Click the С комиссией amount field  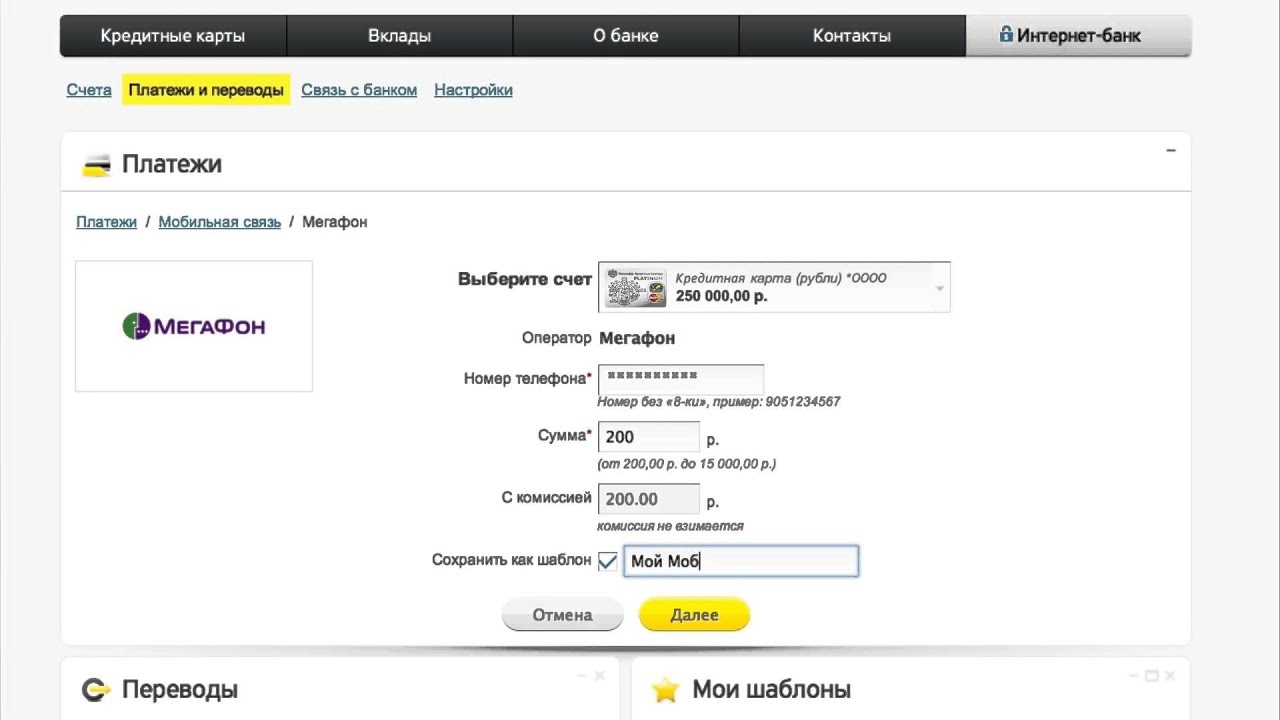point(649,499)
